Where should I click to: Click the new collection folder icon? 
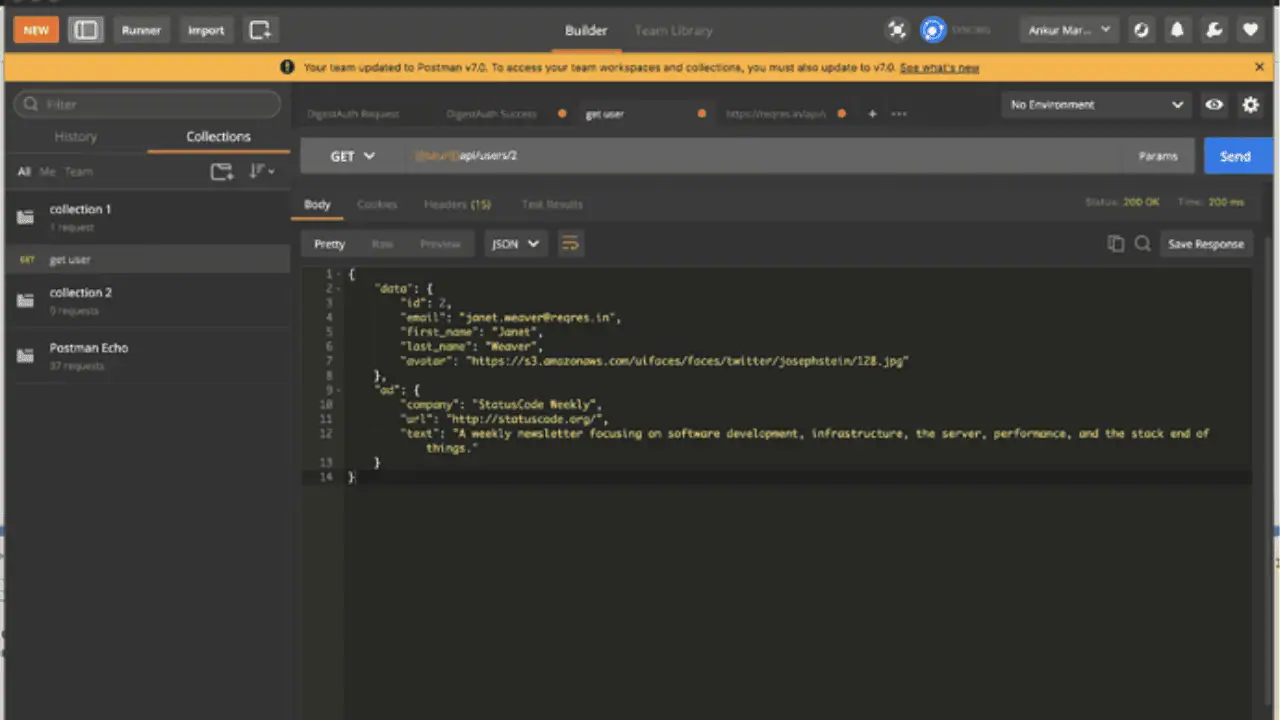point(222,172)
